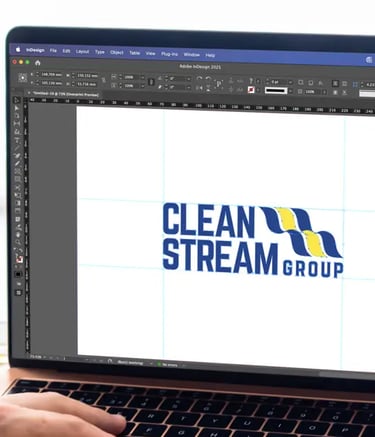The width and height of the screenshot is (375, 437).
Task: Click the H height input field
Action: coord(87,84)
